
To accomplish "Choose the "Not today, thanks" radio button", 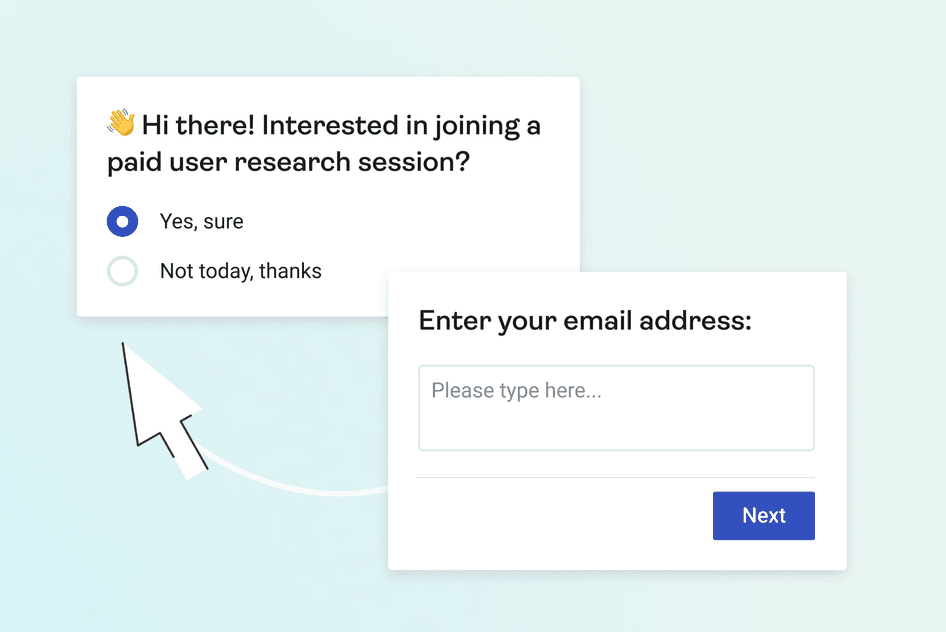I will (x=122, y=271).
